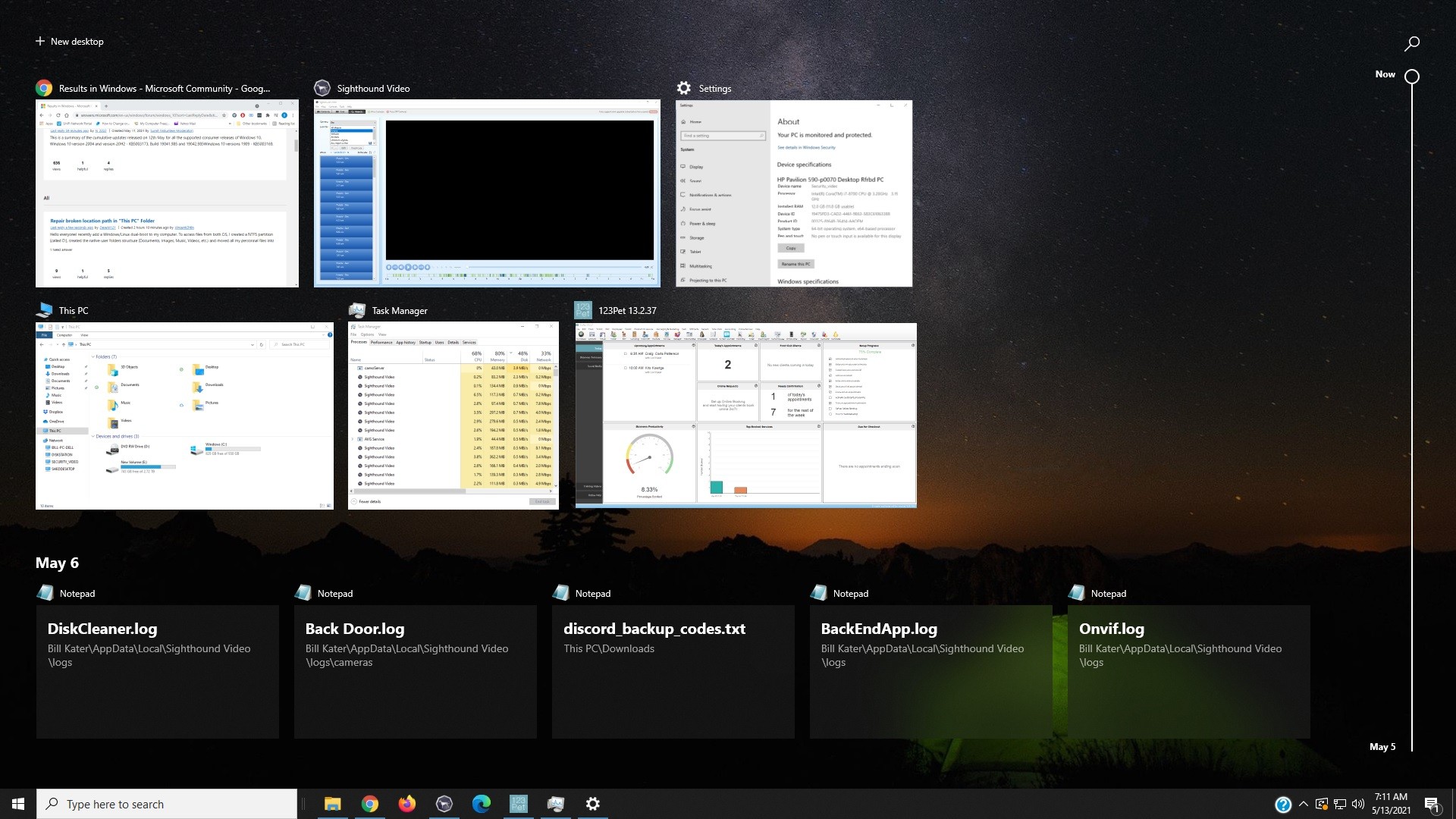Switch to the Task Manager window thumbnail
The width and height of the screenshot is (1456, 819).
(453, 416)
